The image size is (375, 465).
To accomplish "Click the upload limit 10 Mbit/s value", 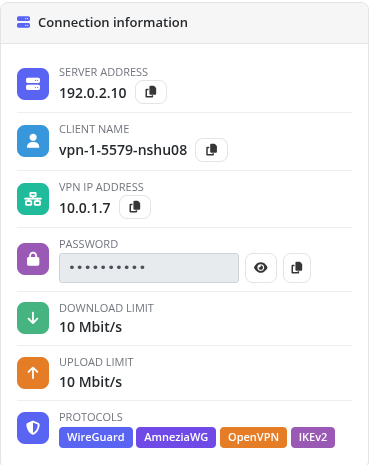I will tap(90, 382).
